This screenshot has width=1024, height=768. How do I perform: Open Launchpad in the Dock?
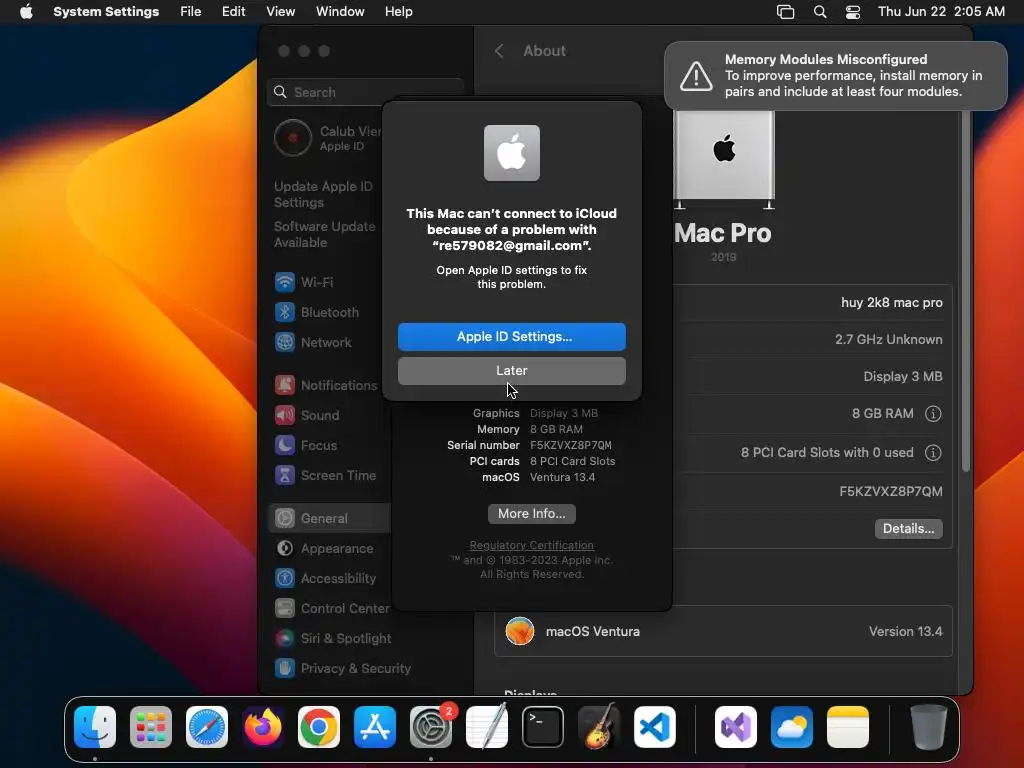point(151,727)
